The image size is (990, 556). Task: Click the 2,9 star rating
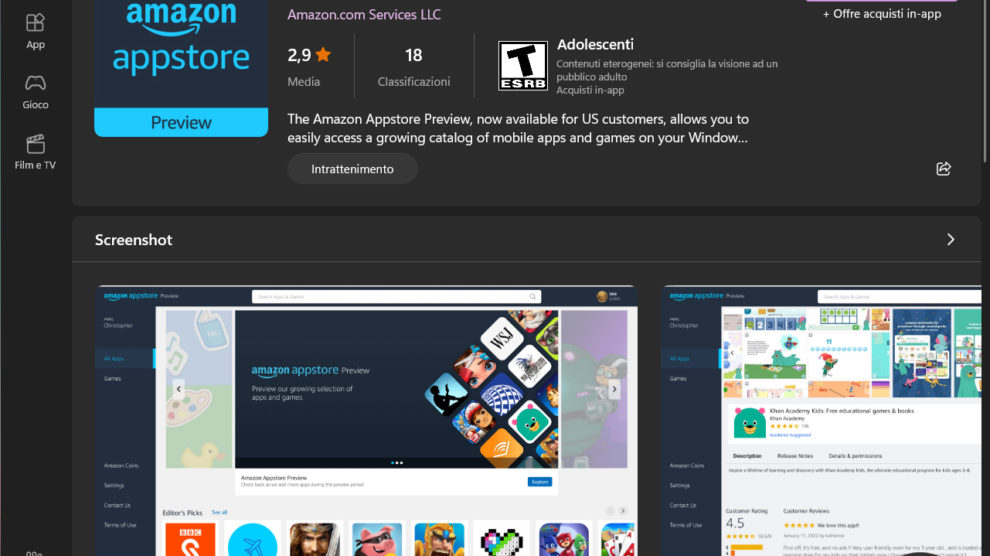[x=309, y=55]
